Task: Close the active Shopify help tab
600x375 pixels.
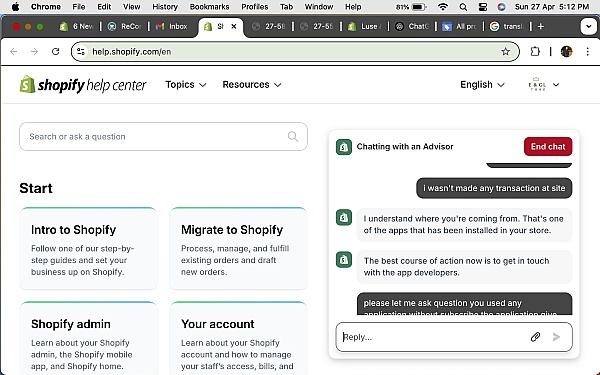Action: click(x=234, y=26)
